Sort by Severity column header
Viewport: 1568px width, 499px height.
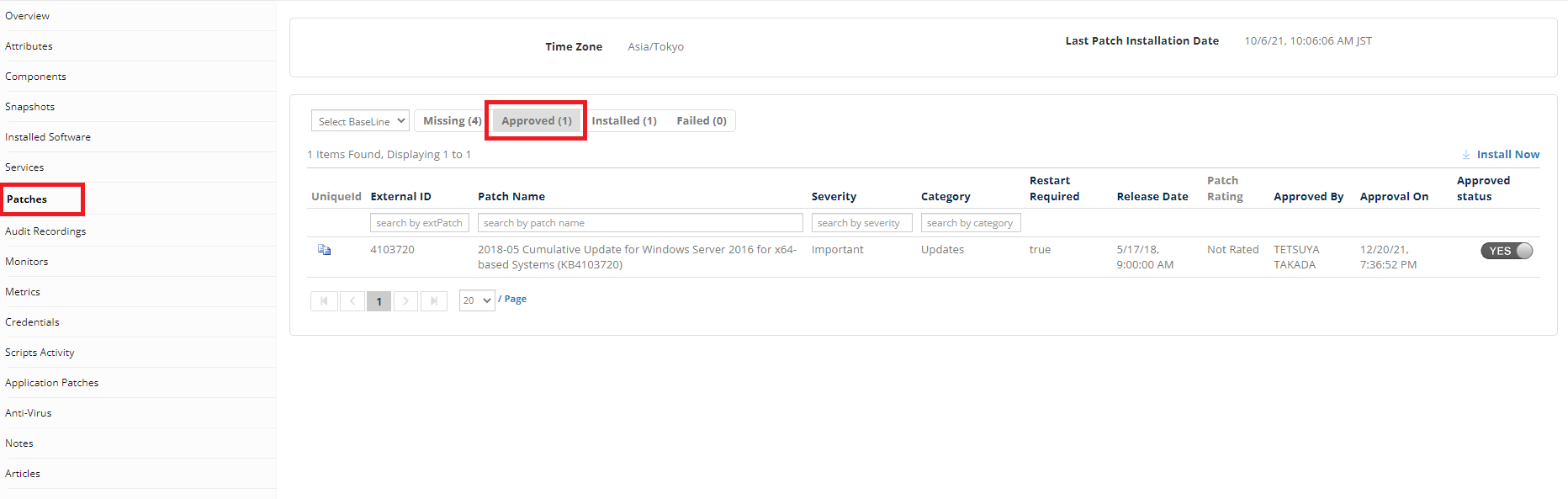834,197
